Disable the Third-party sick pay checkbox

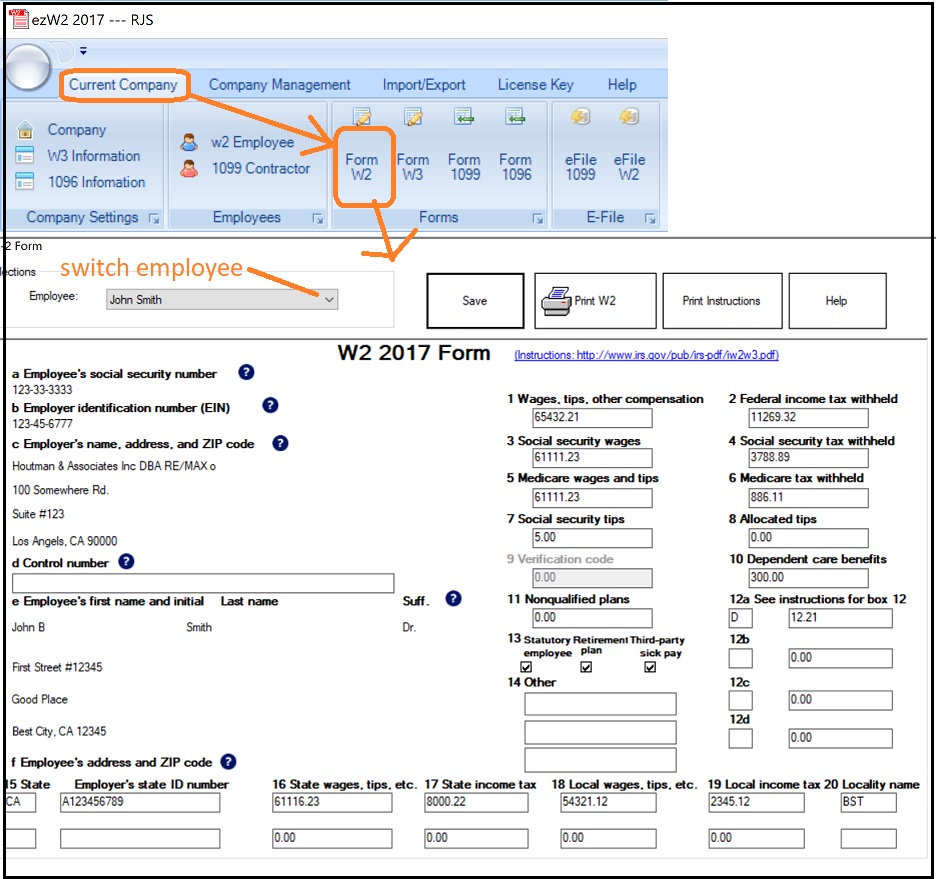(650, 666)
